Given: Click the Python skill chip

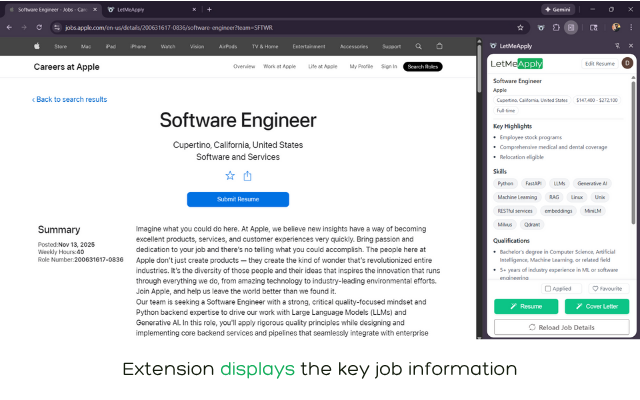Looking at the screenshot, I should point(505,184).
